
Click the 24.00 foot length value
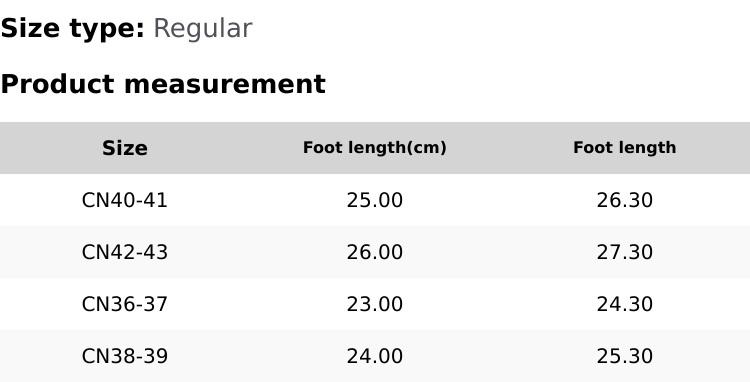coord(375,356)
